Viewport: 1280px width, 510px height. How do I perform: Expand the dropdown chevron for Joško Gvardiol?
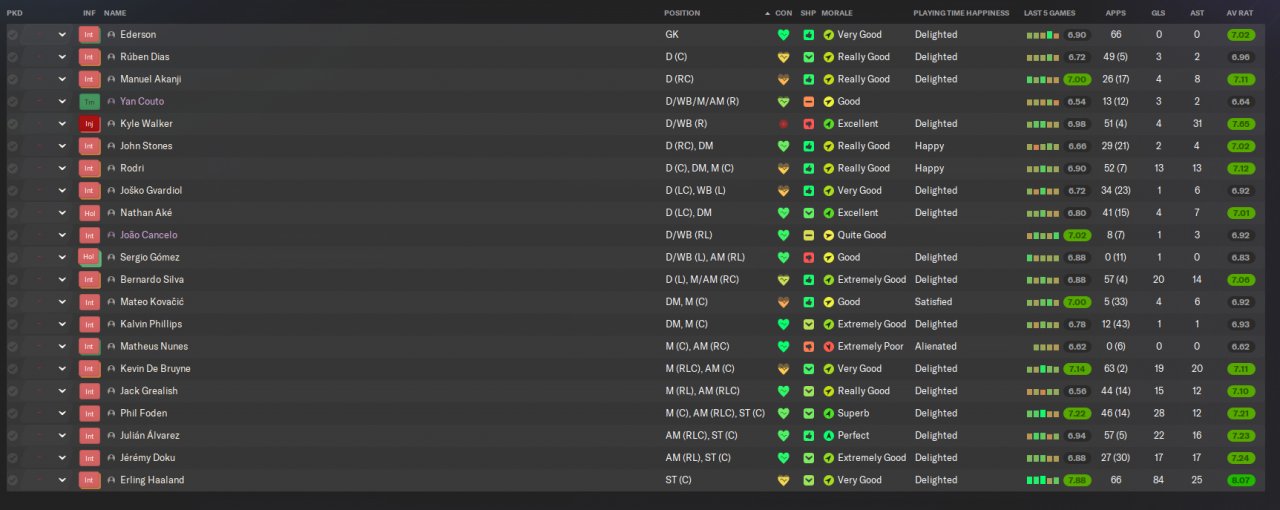coord(62,190)
